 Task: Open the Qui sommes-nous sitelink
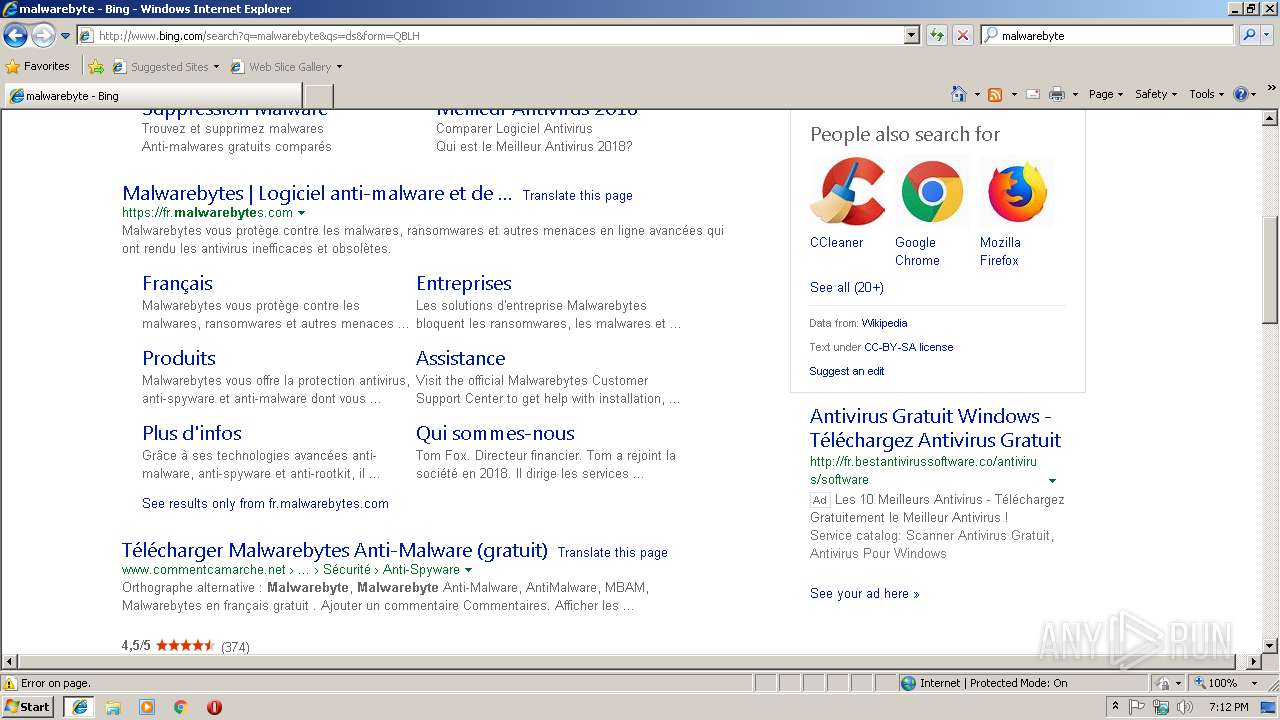click(x=495, y=433)
